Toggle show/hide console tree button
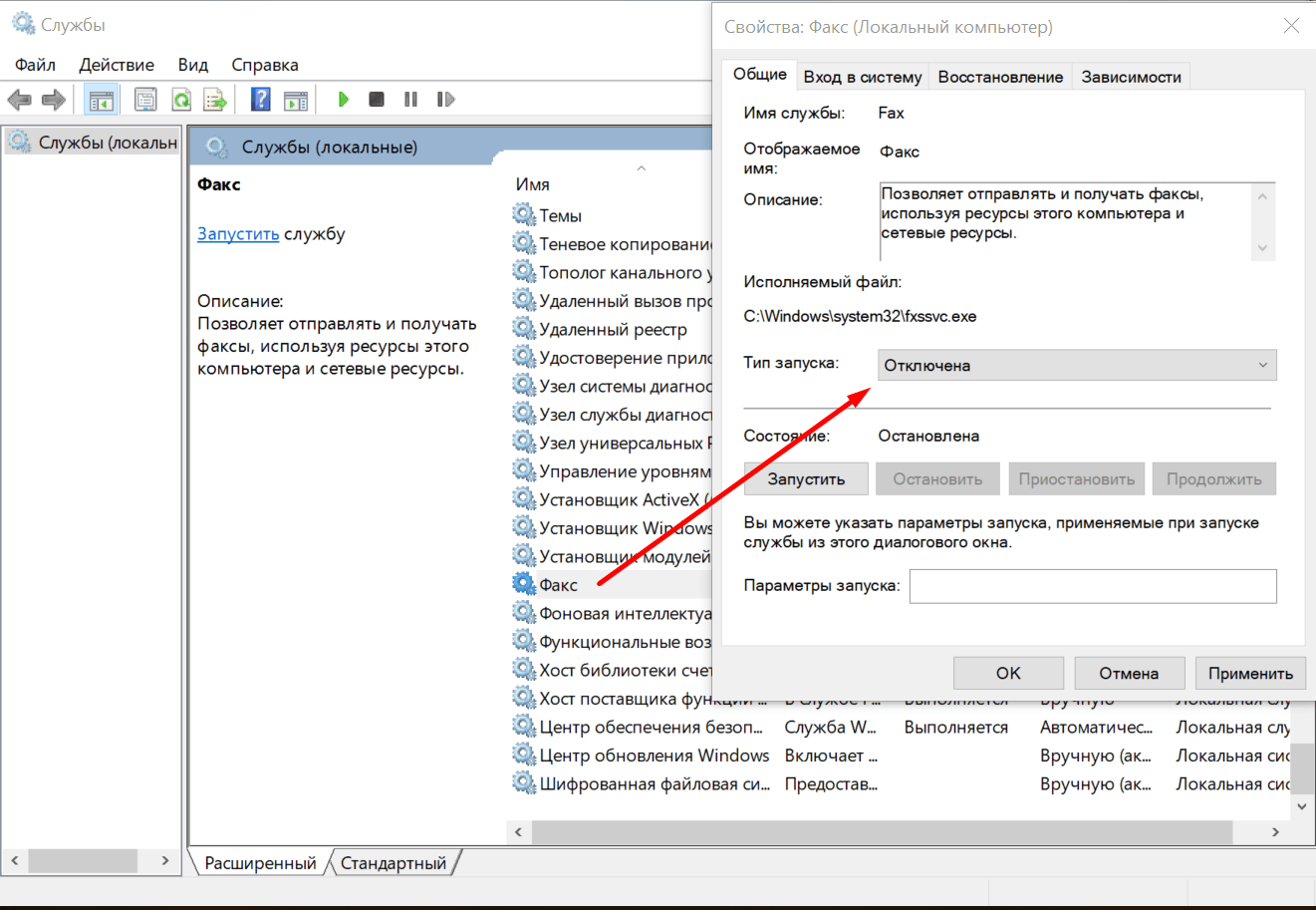Viewport: 1316px width, 910px height. tap(101, 100)
